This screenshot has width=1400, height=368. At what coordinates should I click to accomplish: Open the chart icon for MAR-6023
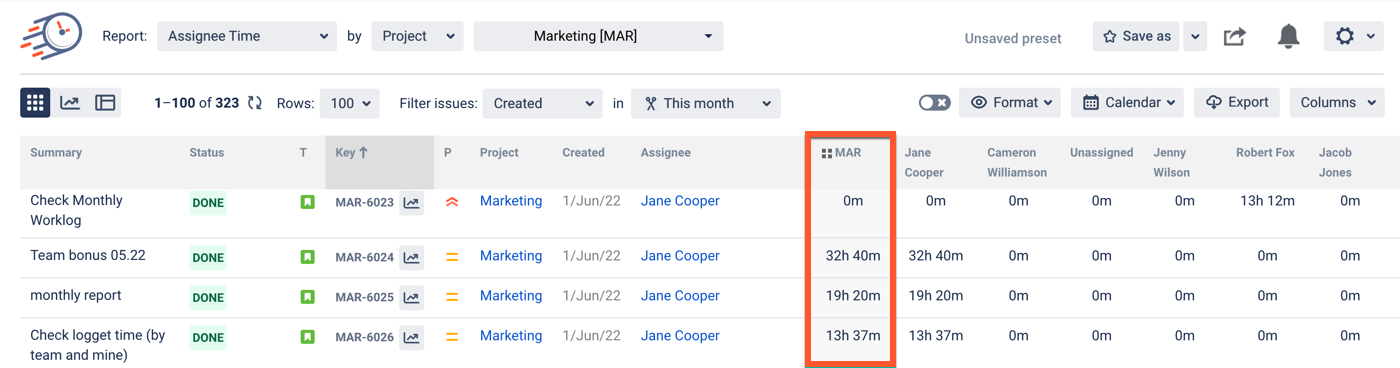(x=411, y=203)
